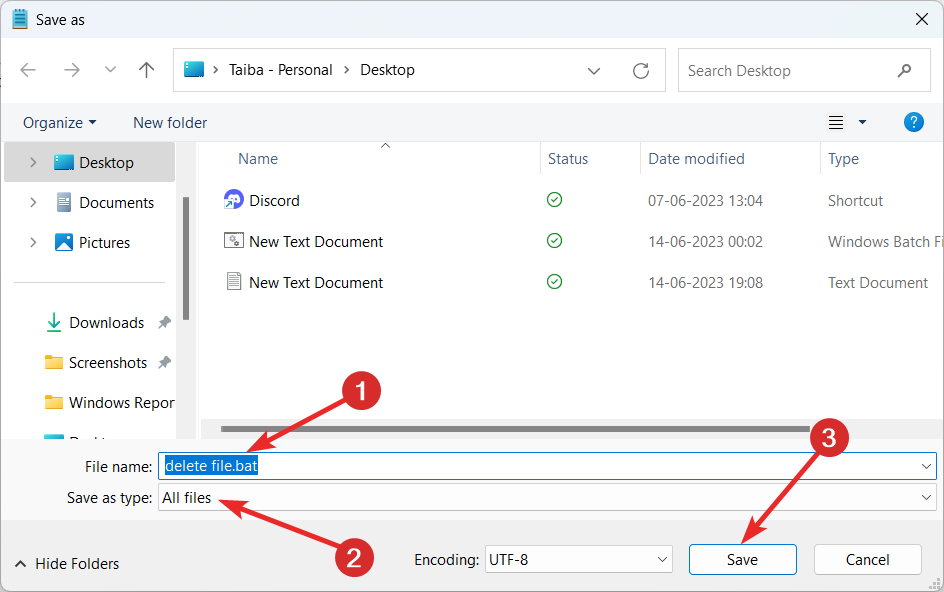Screen dimensions: 944x592
Task: Click the Notepad icon in the title bar
Action: coord(20,19)
